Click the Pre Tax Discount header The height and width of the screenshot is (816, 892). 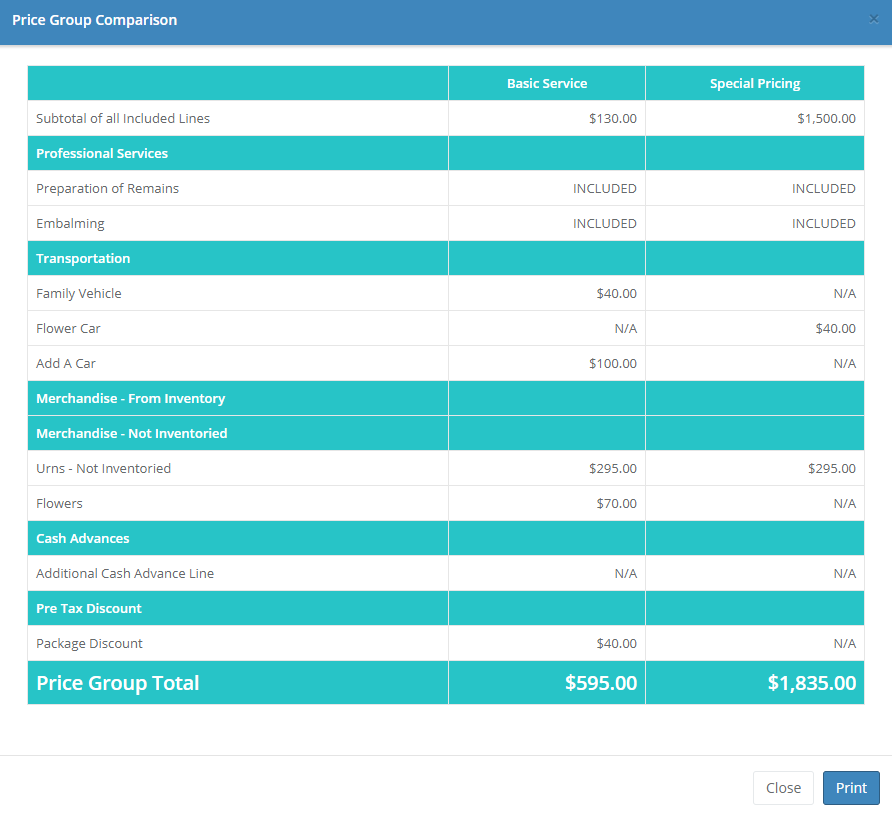89,609
